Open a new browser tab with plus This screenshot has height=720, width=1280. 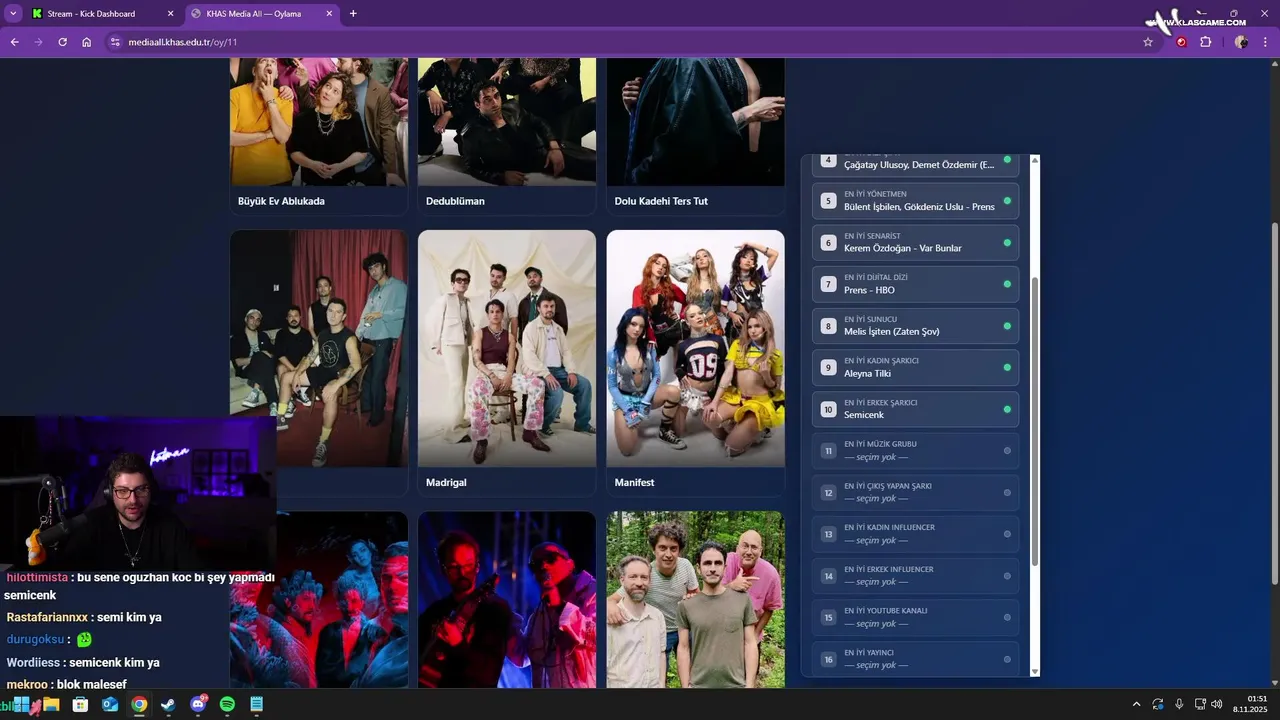point(353,14)
